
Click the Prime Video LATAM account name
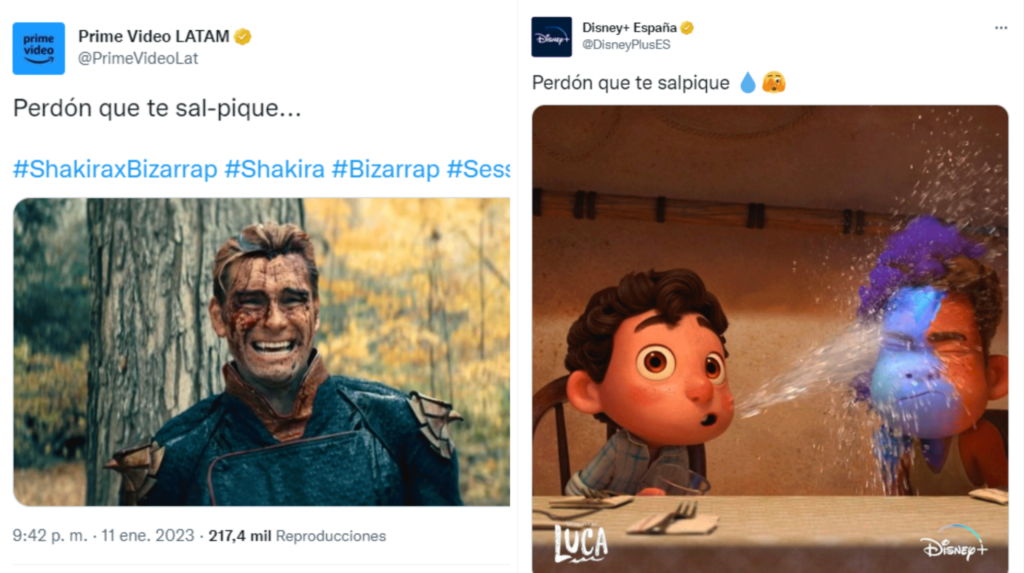(x=153, y=36)
